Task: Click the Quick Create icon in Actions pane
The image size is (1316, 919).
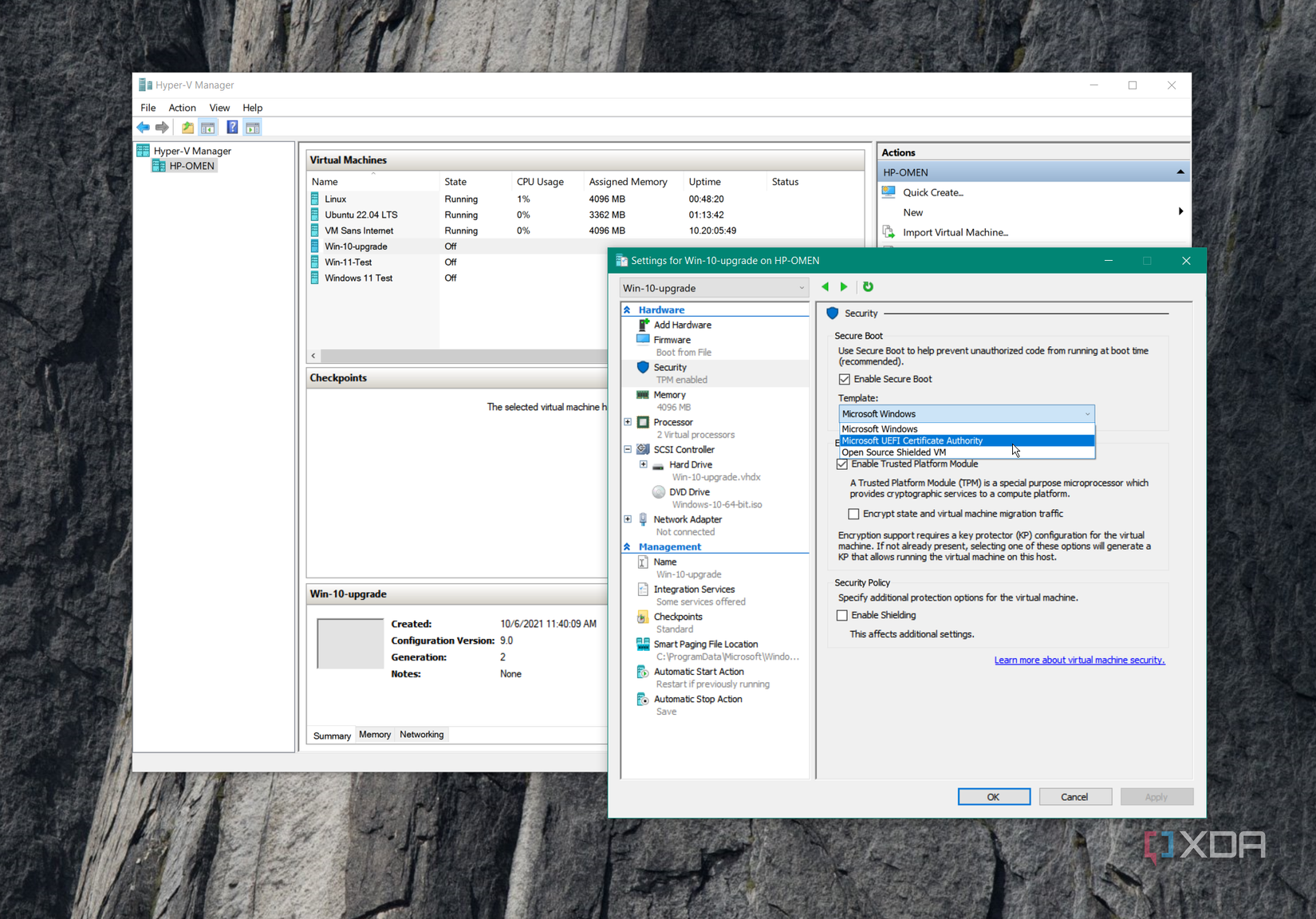Action: click(888, 191)
